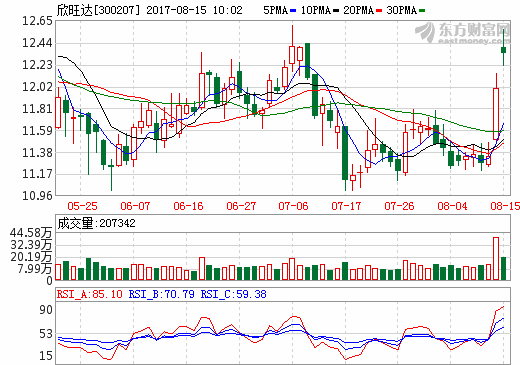Click the 10PMA legend label
This screenshot has height=365, width=520.
[x=316, y=10]
